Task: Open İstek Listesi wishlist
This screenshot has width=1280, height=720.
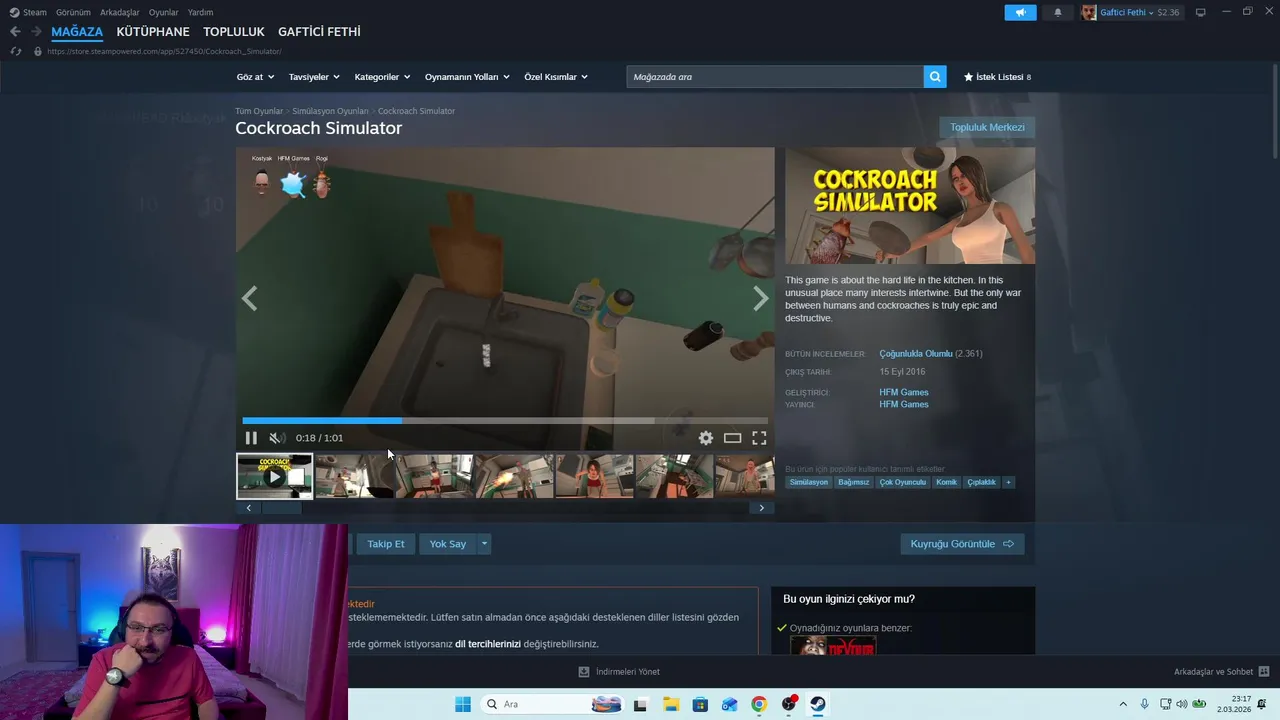Action: click(x=997, y=77)
